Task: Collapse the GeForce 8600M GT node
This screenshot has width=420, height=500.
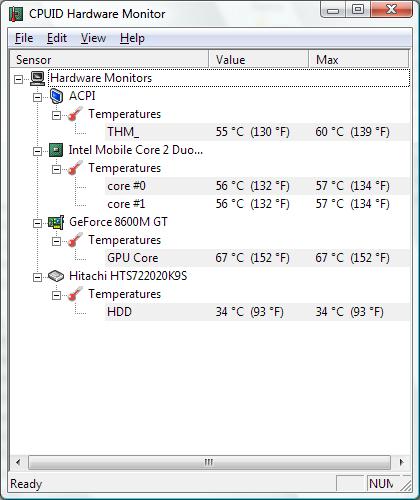Action: (37, 223)
